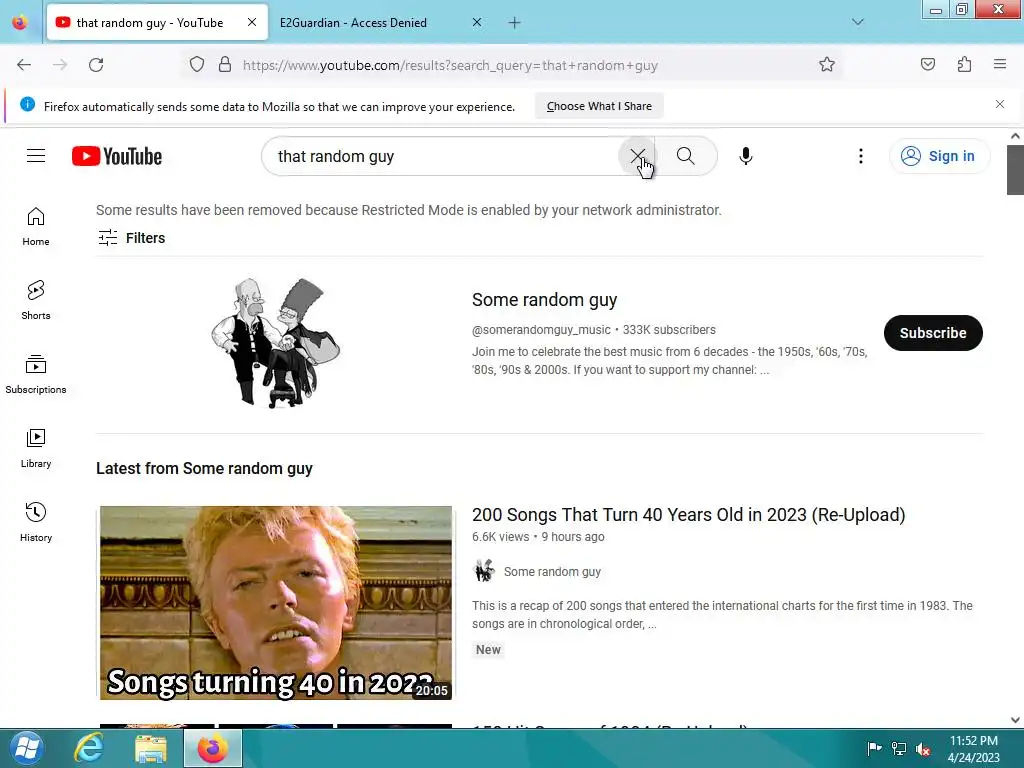1024x768 pixels.
Task: Open YouTube settings three-dot menu
Action: 861,156
